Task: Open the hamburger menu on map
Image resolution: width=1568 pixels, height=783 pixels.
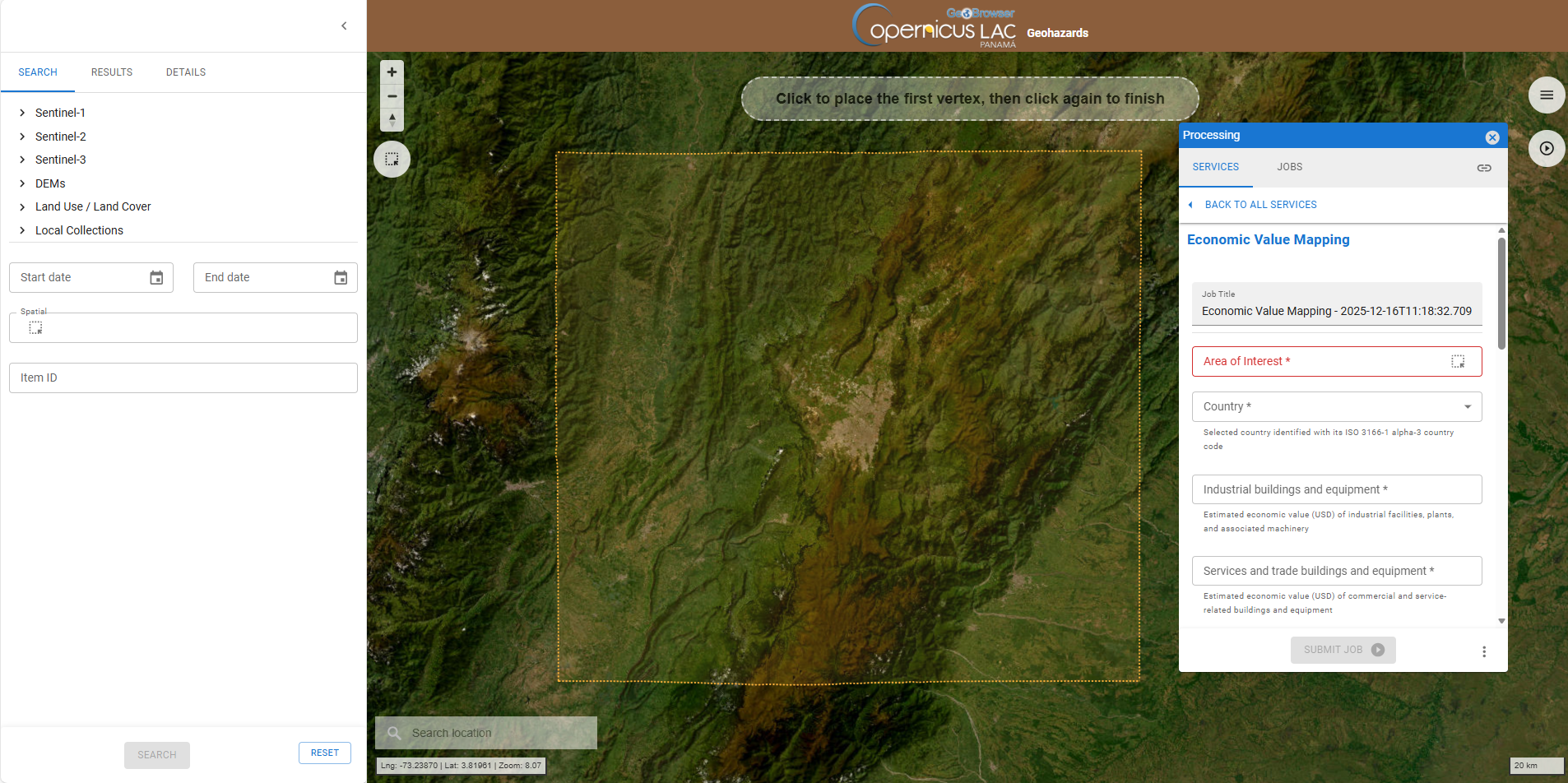Action: (x=1547, y=95)
